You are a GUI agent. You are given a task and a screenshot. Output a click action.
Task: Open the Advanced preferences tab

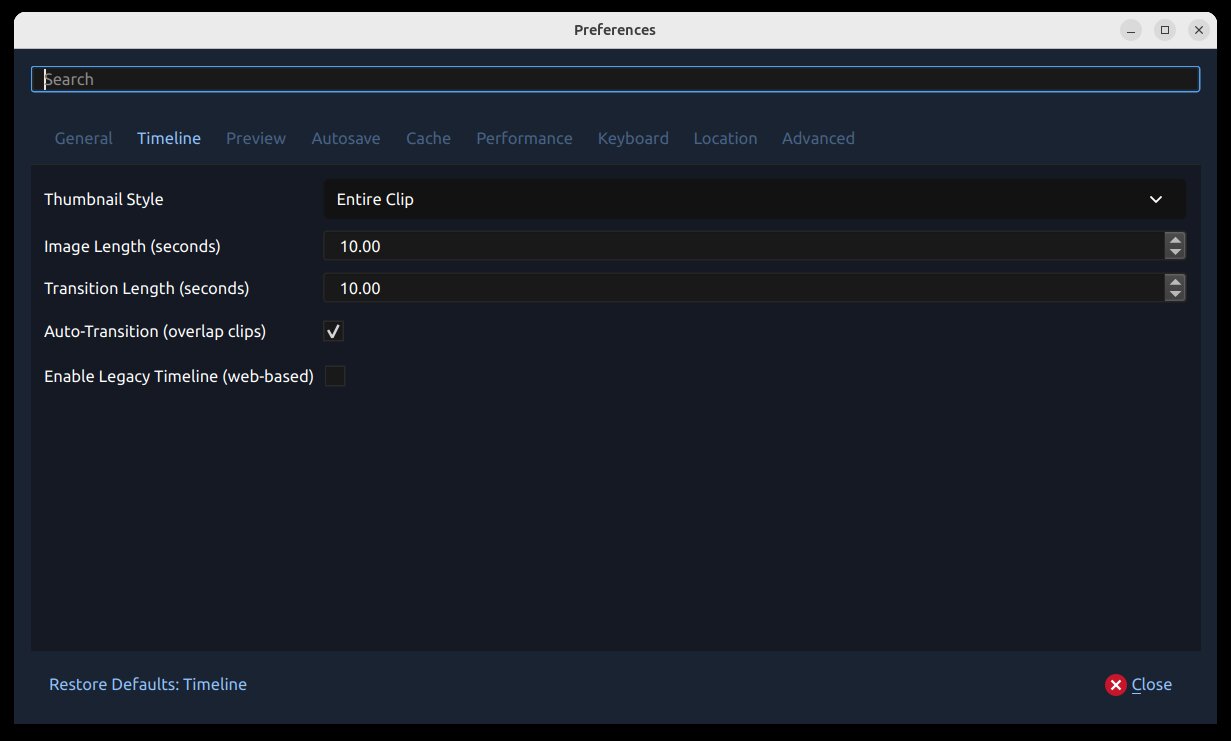tap(818, 138)
